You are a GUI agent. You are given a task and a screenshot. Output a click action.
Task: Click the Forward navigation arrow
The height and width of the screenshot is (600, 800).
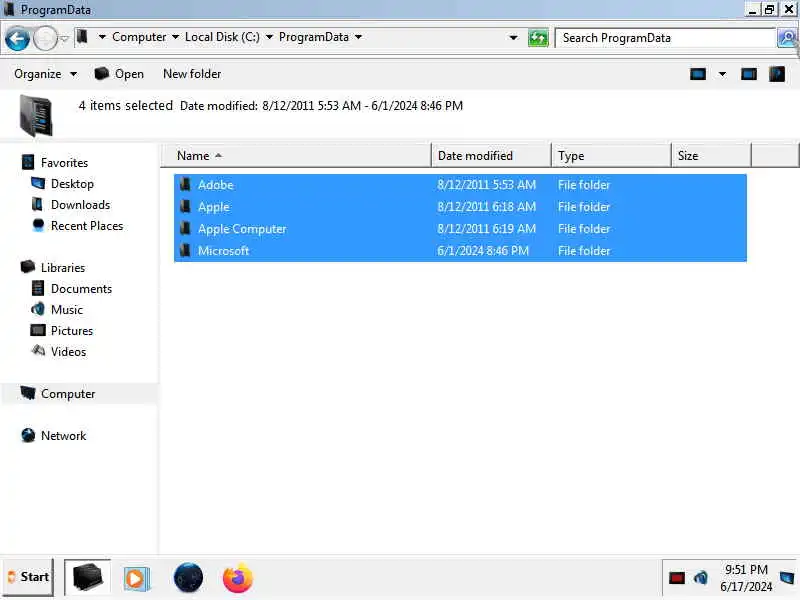click(45, 38)
